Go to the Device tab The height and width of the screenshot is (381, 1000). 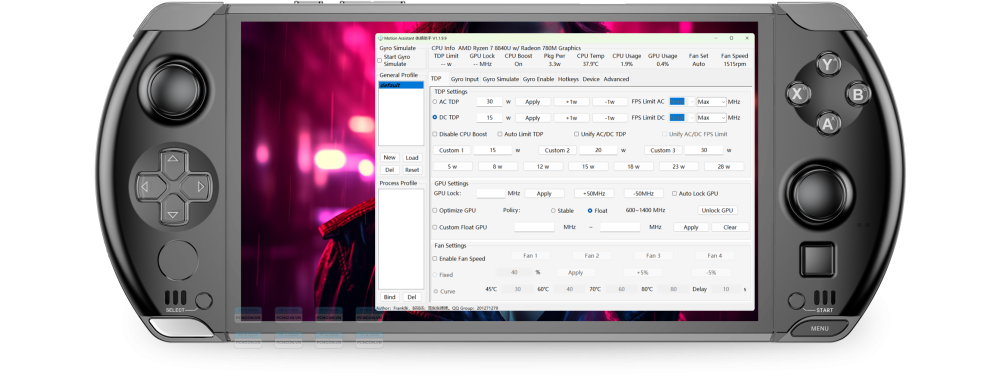[591, 79]
